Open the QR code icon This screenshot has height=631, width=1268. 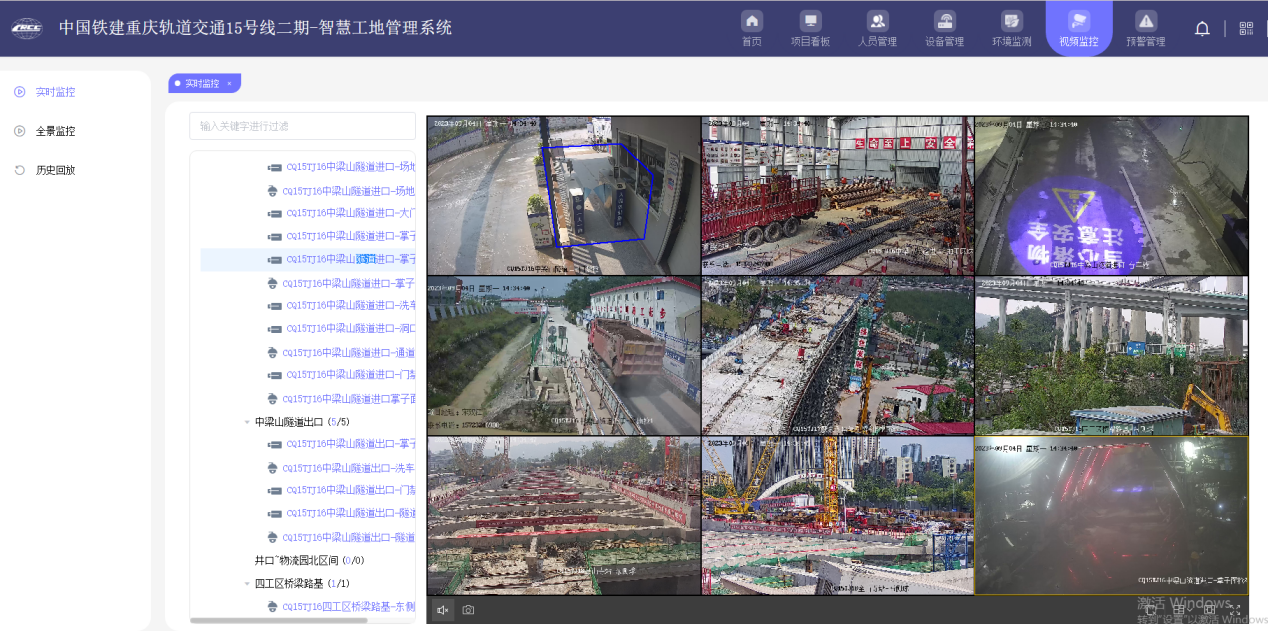point(1246,28)
